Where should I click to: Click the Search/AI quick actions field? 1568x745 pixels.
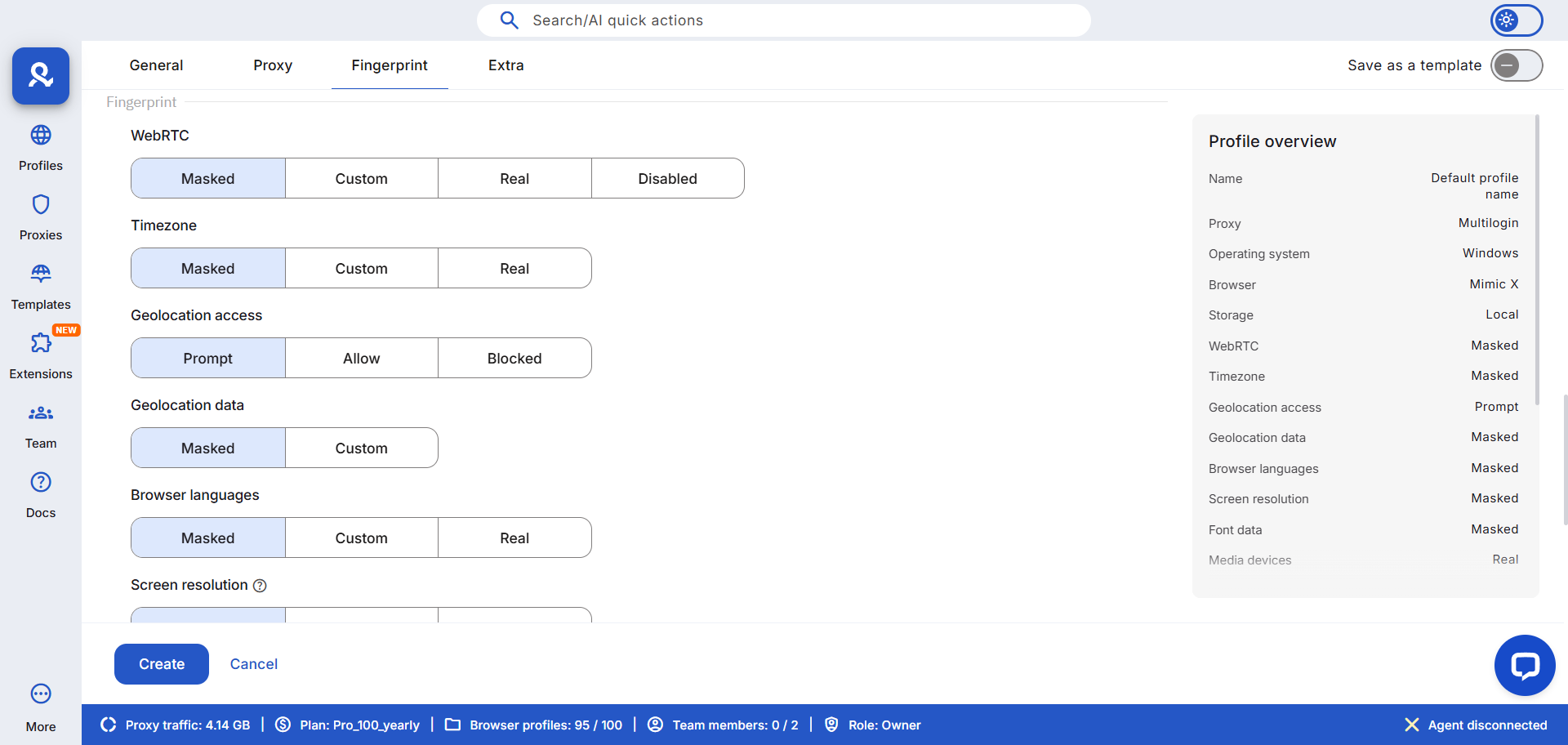point(784,20)
